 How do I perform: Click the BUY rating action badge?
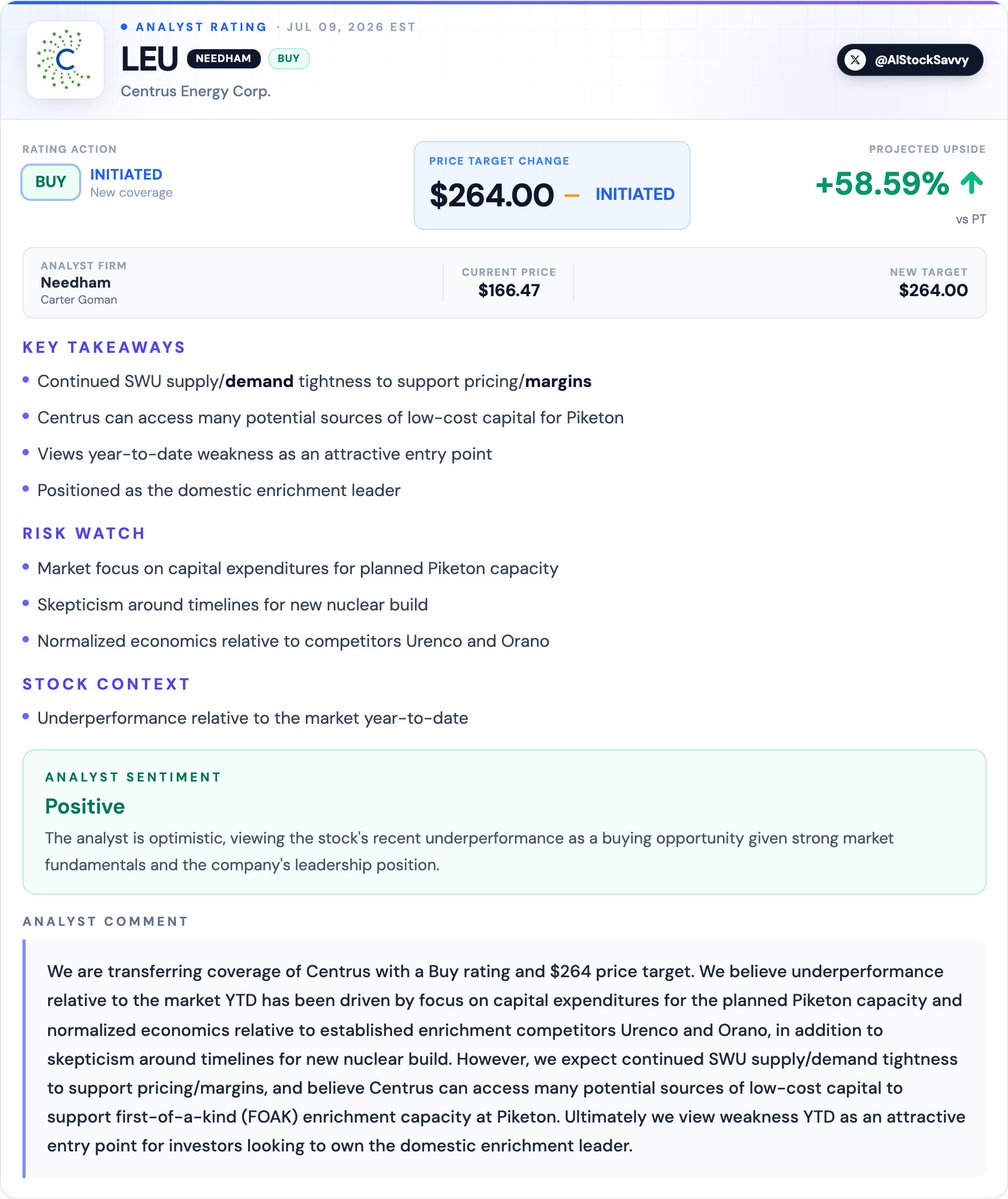coord(50,182)
